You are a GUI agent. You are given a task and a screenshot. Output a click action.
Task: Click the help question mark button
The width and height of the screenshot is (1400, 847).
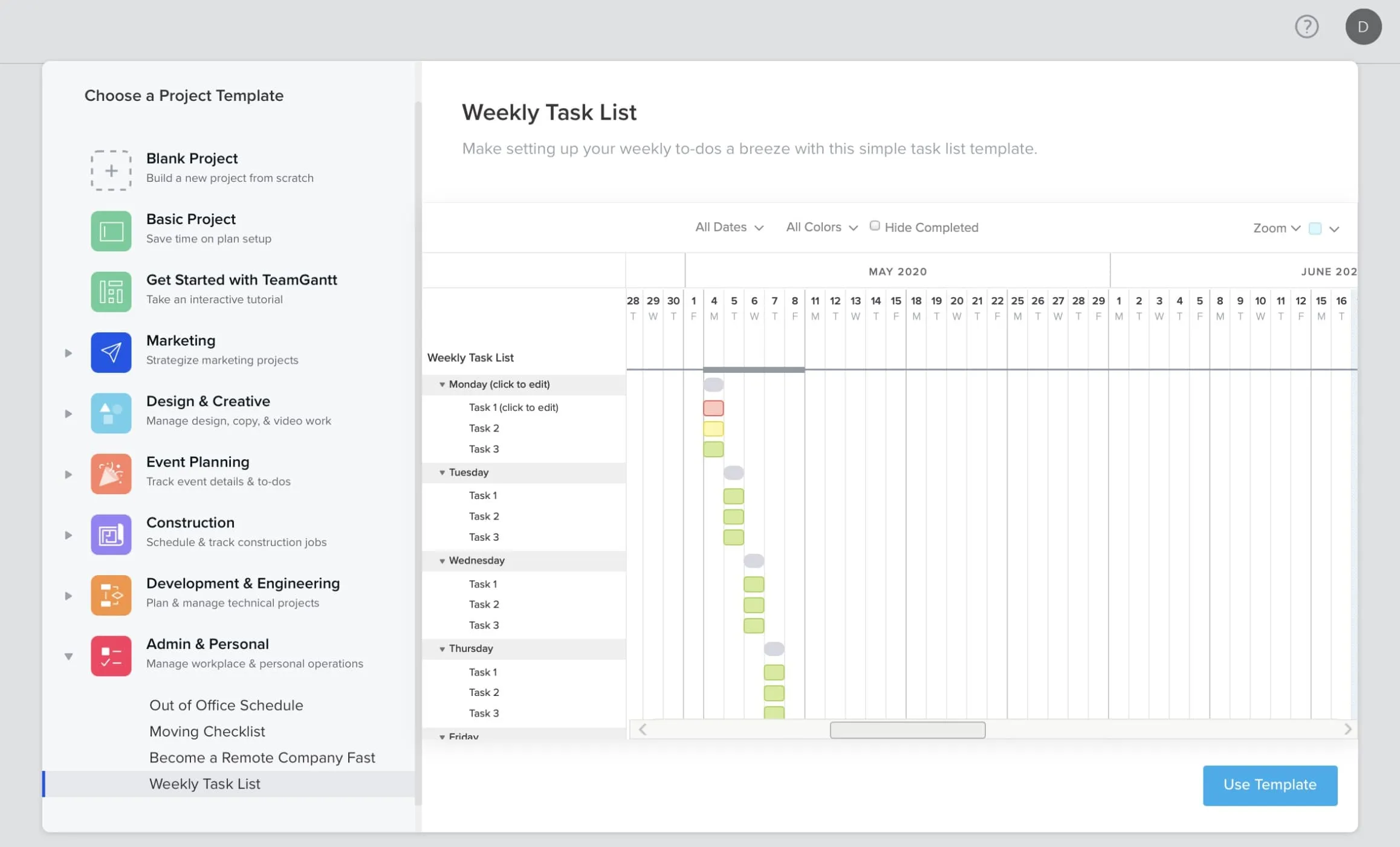point(1306,26)
